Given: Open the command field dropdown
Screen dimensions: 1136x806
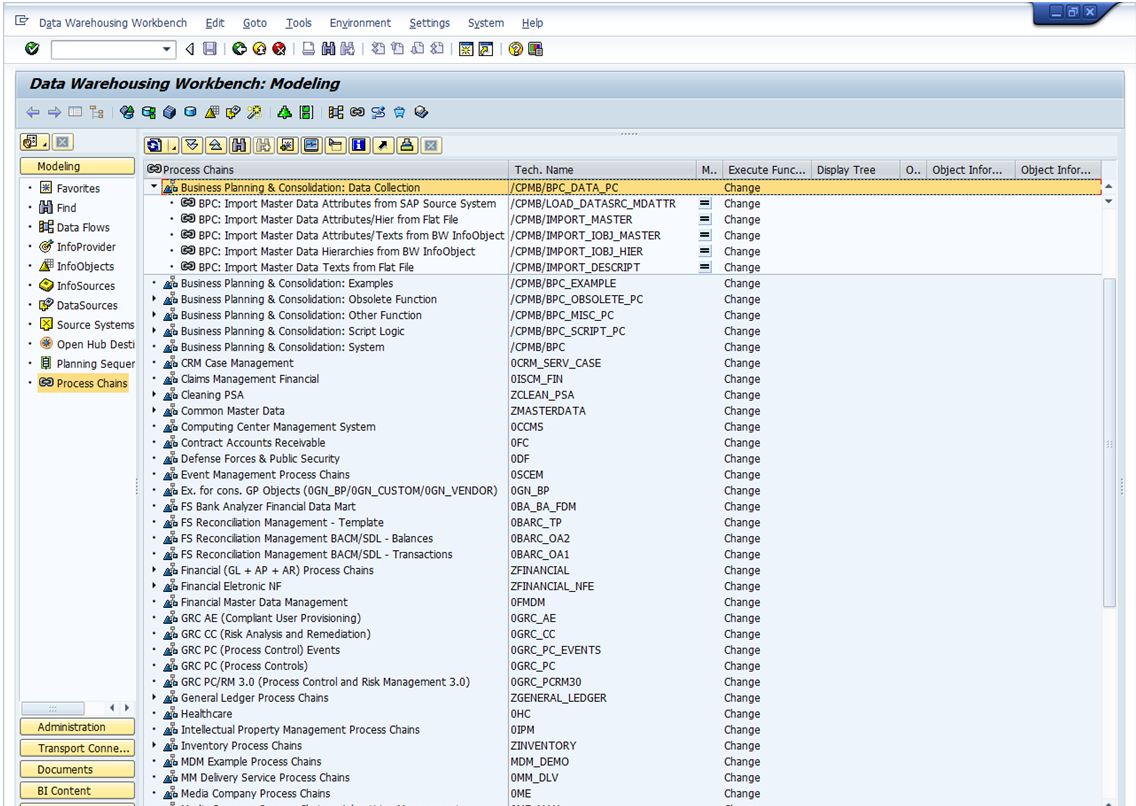Looking at the screenshot, I should (x=167, y=49).
